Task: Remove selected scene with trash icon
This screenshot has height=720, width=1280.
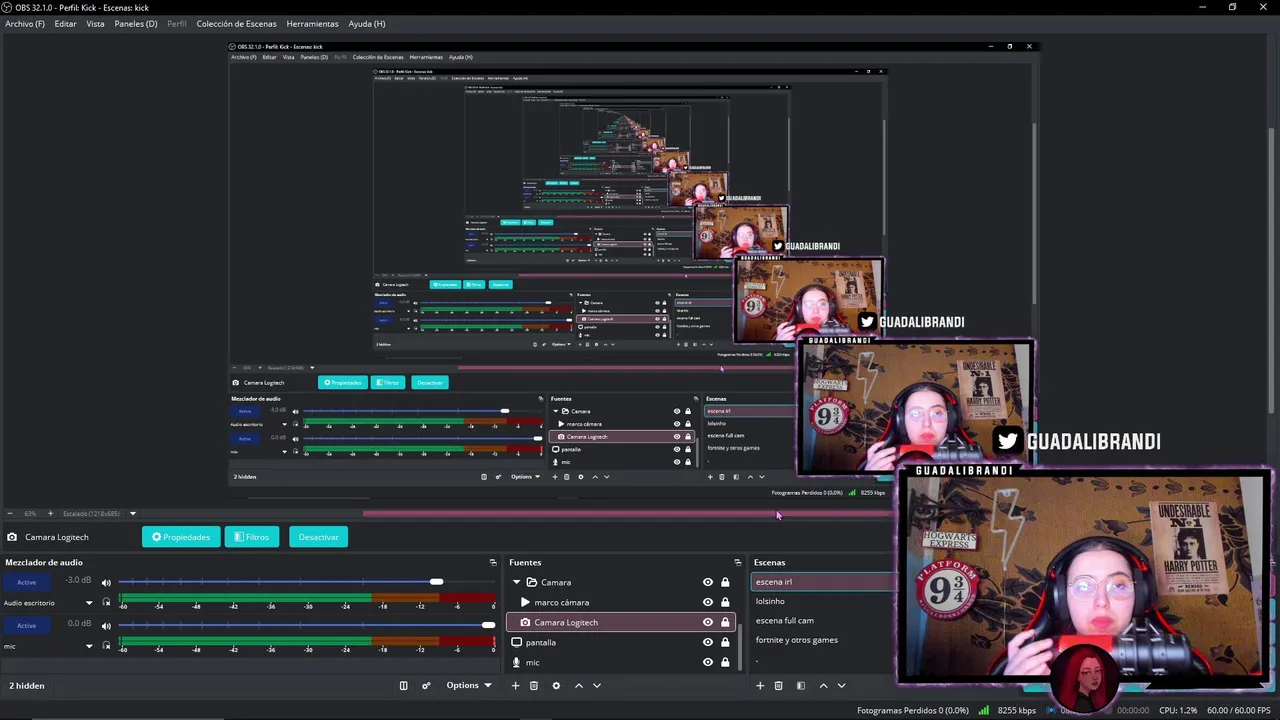Action: click(x=779, y=686)
